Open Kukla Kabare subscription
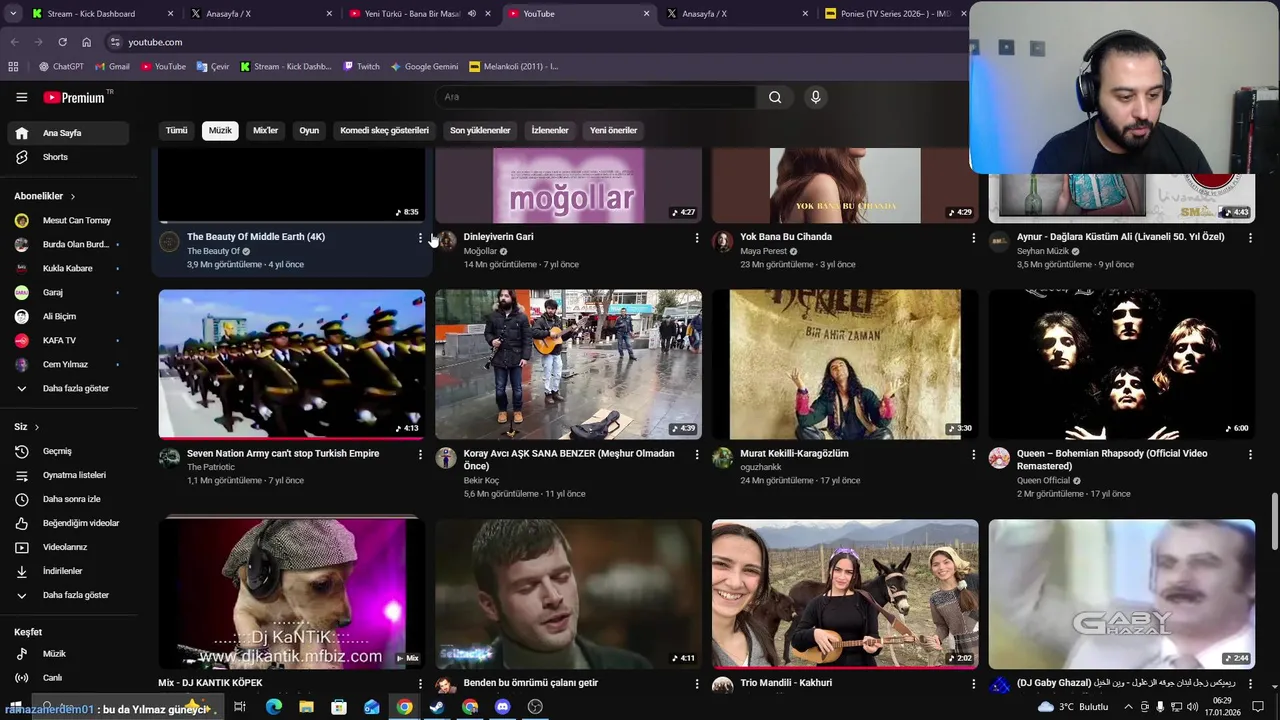The image size is (1280, 720). click(x=68, y=269)
